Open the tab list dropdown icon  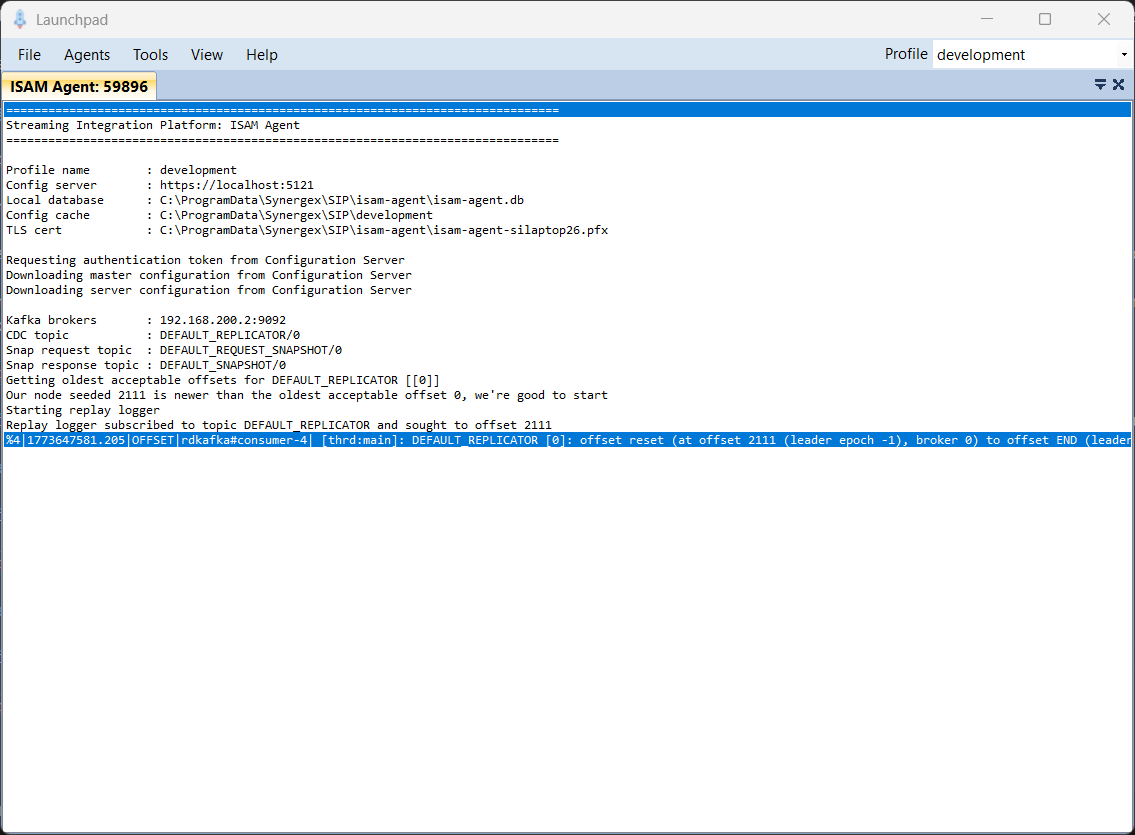[1100, 85]
